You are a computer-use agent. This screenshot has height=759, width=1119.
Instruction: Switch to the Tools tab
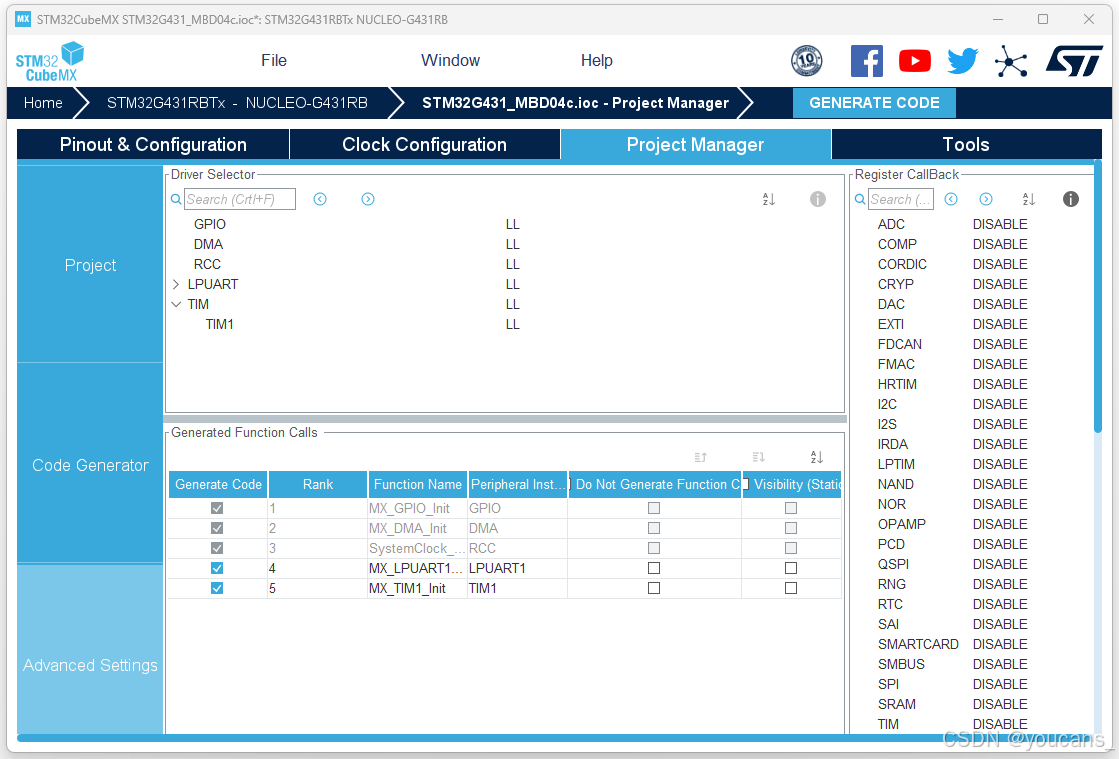[x=966, y=145]
